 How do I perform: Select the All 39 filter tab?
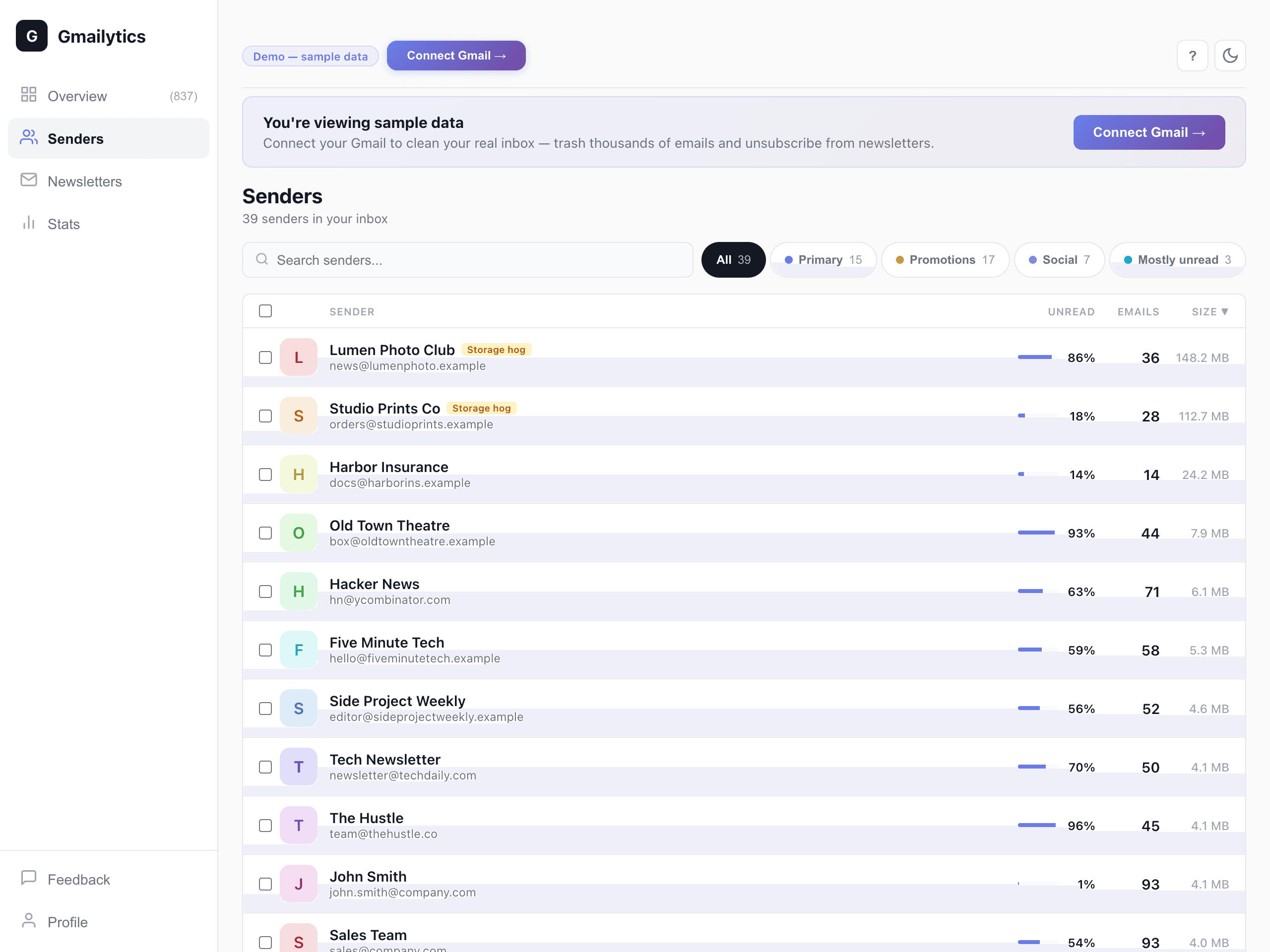[733, 260]
